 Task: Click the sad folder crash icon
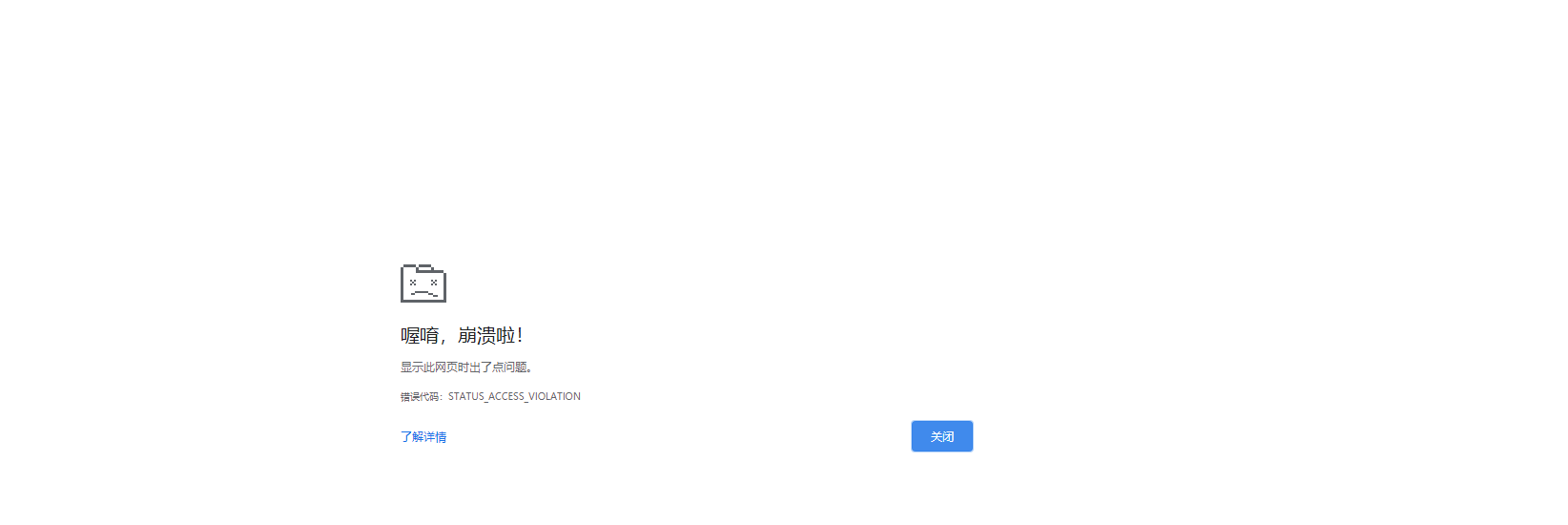pyautogui.click(x=423, y=283)
